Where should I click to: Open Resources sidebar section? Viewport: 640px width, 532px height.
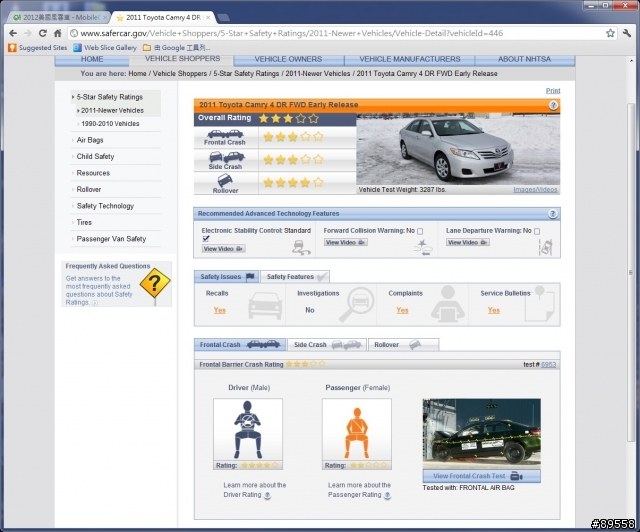coord(93,173)
